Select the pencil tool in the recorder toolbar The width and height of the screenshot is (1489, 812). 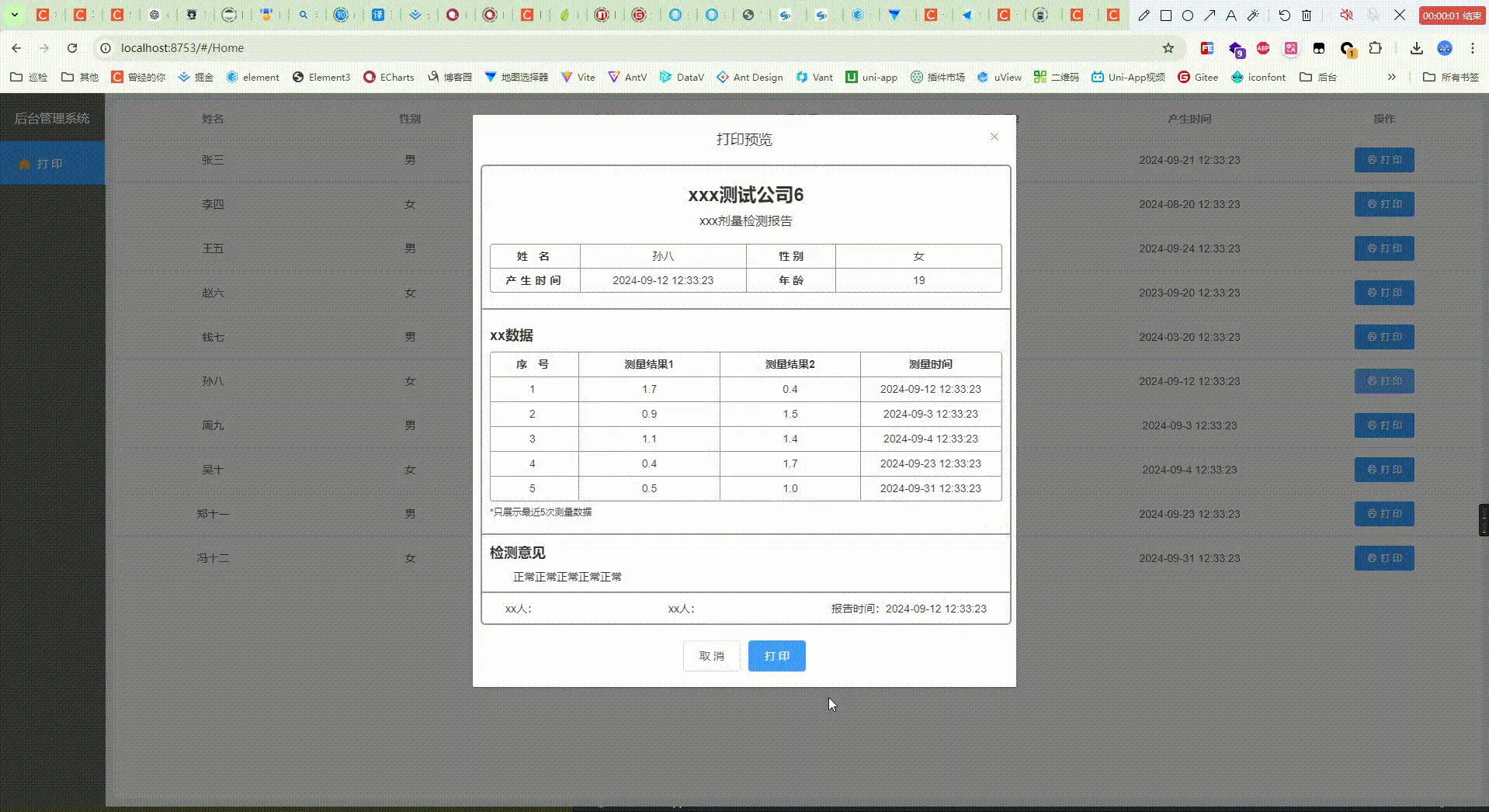1144,15
